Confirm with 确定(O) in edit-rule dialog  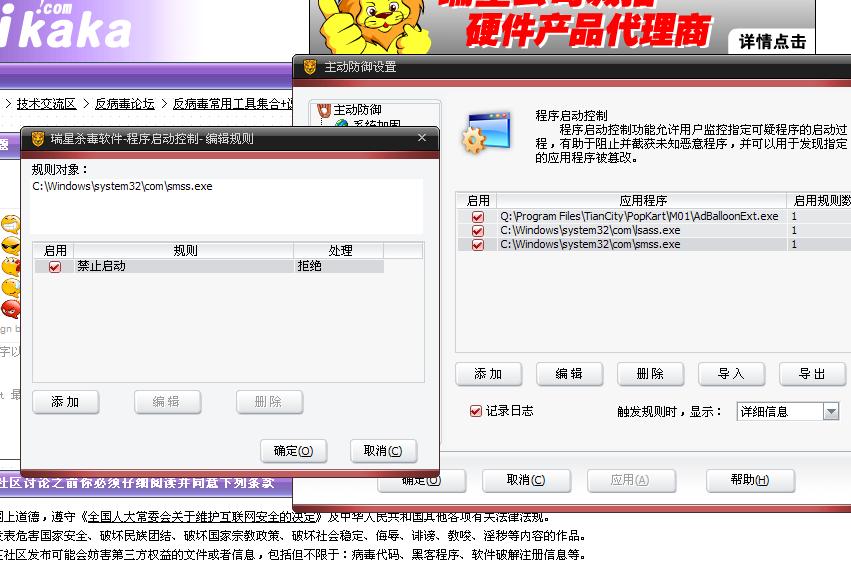click(294, 451)
